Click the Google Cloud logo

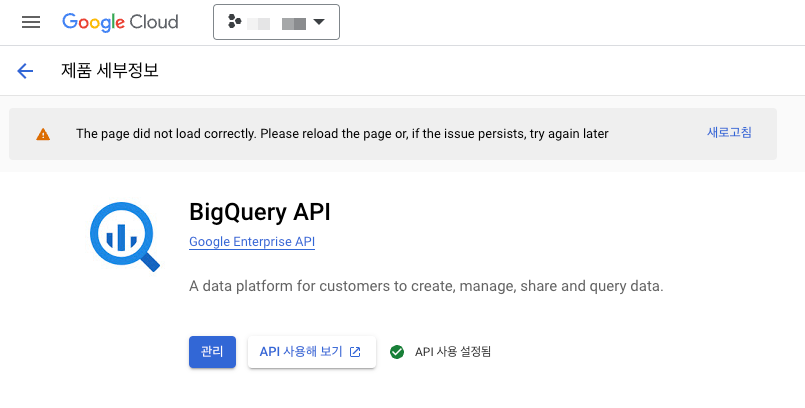pyautogui.click(x=120, y=22)
